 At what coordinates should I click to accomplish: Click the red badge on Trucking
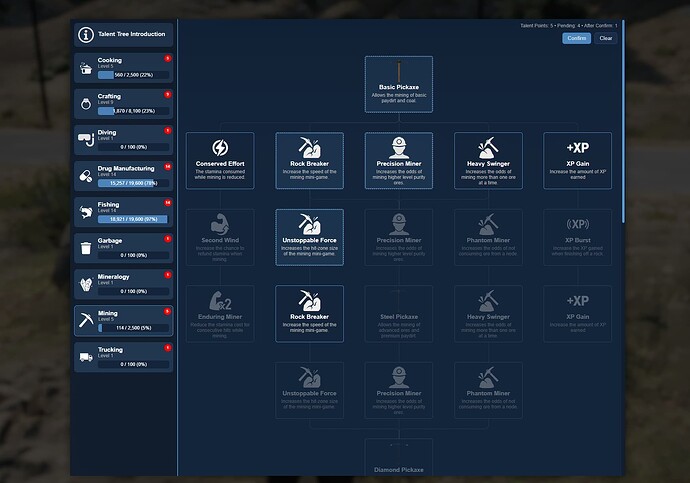(168, 348)
